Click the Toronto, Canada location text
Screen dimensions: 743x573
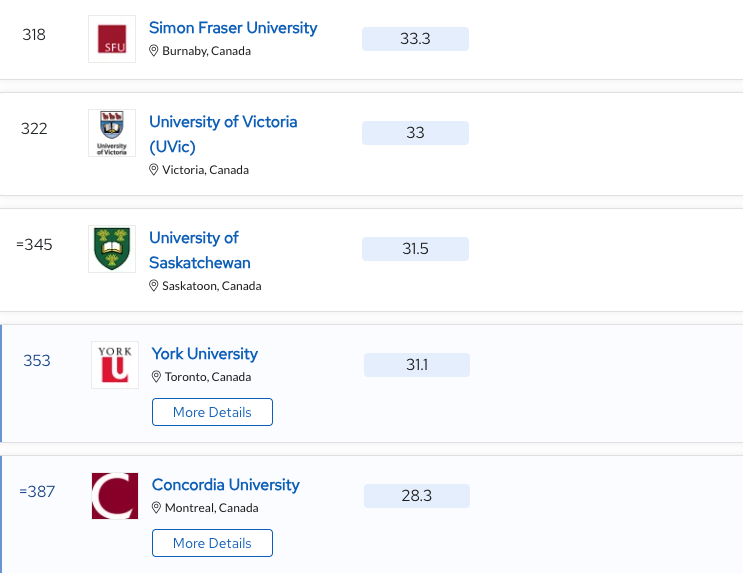pyautogui.click(x=208, y=377)
